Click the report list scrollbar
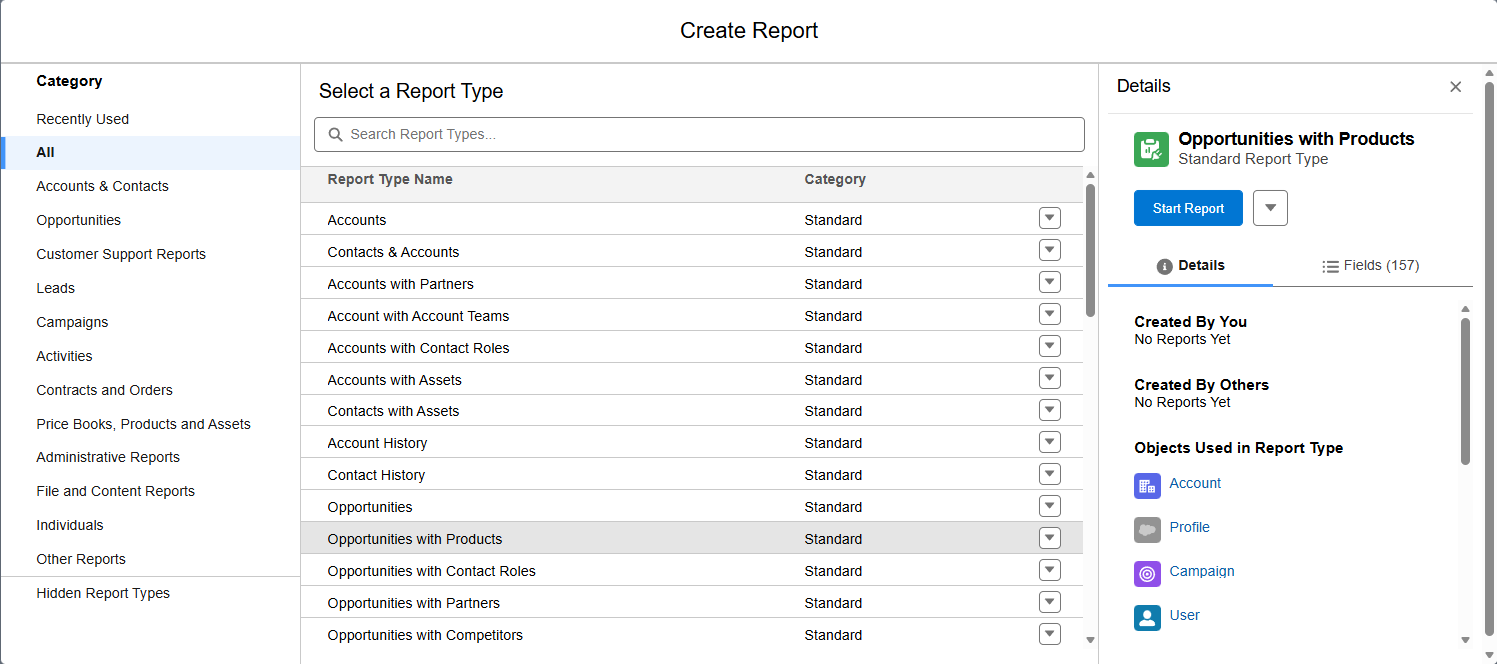This screenshot has width=1497, height=664. coord(1090,250)
